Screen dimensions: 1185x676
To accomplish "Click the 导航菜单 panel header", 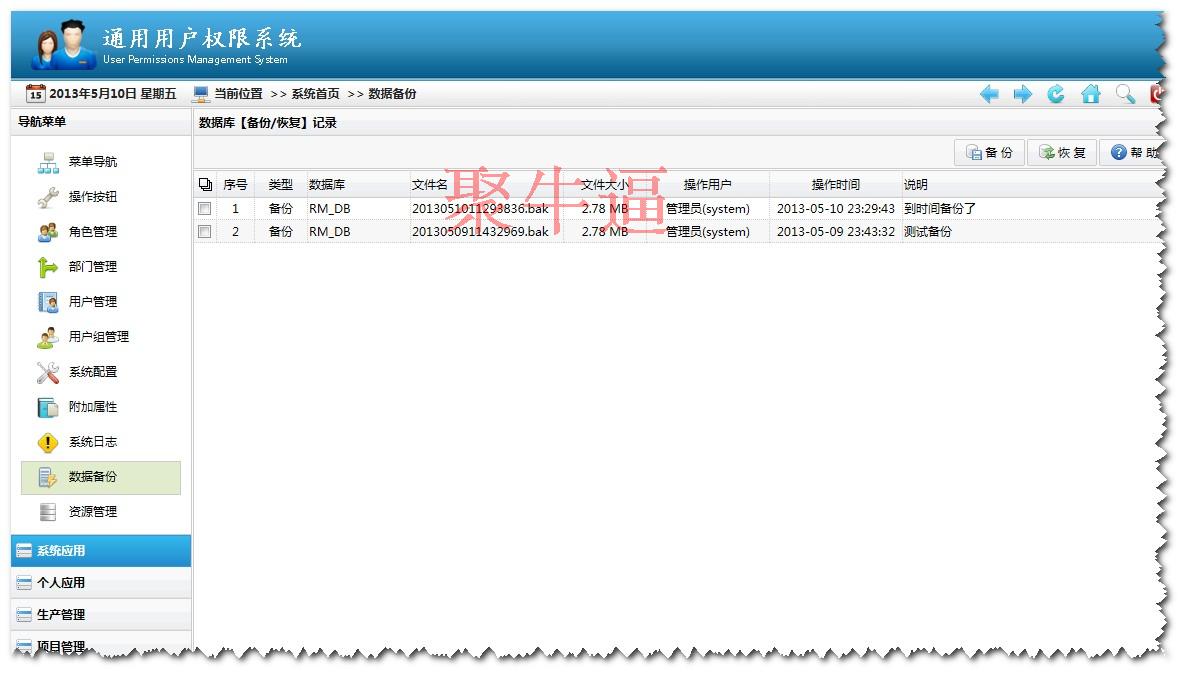I will (x=101, y=122).
